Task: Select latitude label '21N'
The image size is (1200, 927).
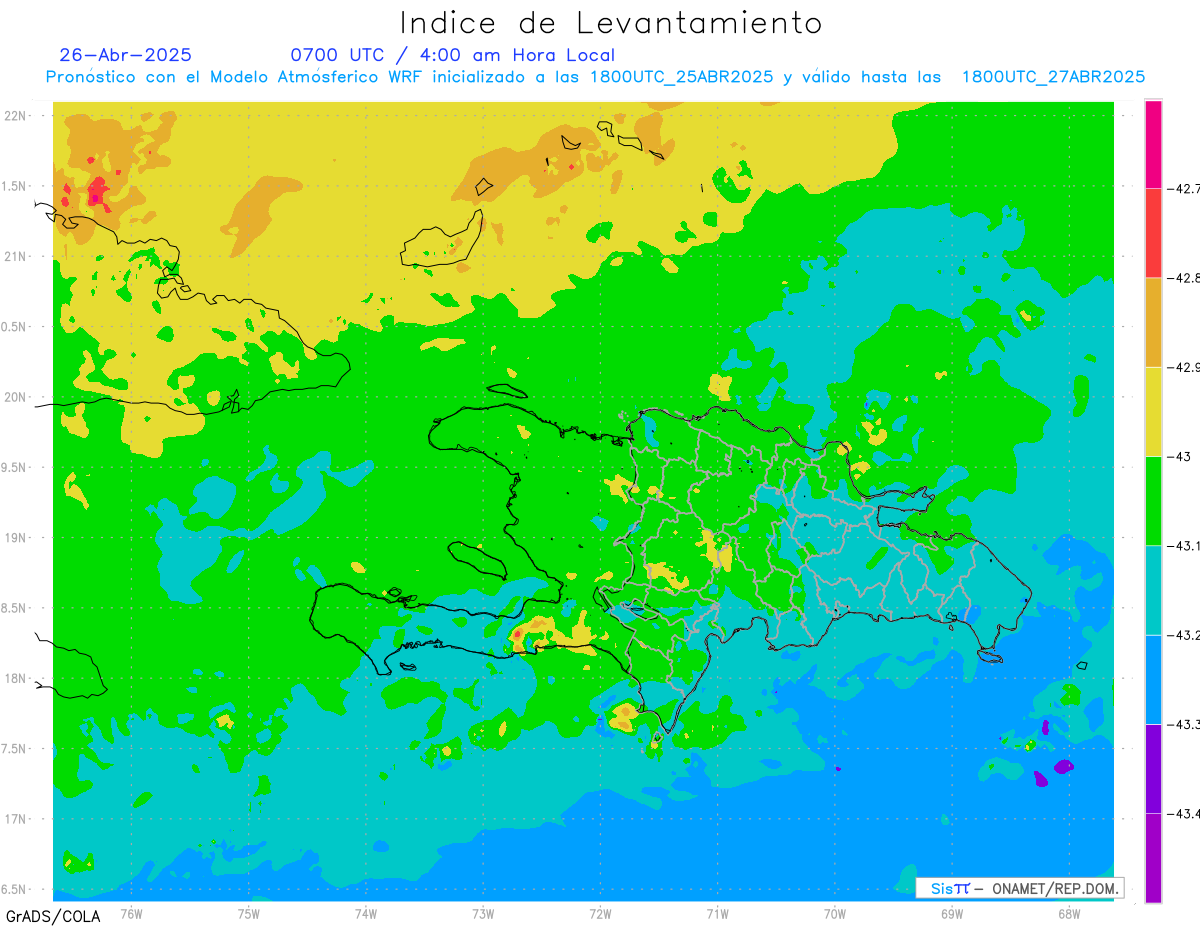Action: tap(16, 257)
